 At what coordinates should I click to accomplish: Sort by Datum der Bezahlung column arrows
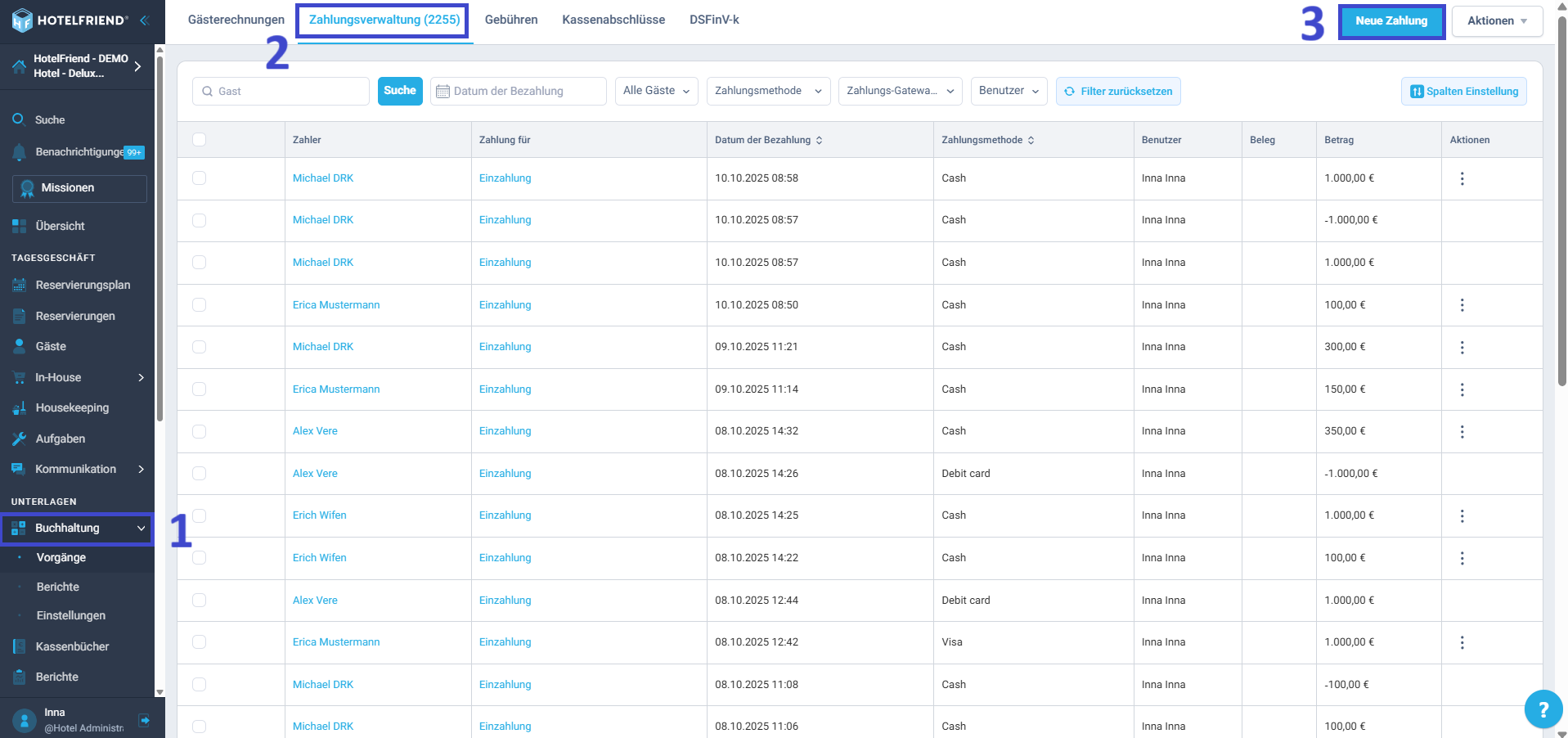tap(819, 140)
